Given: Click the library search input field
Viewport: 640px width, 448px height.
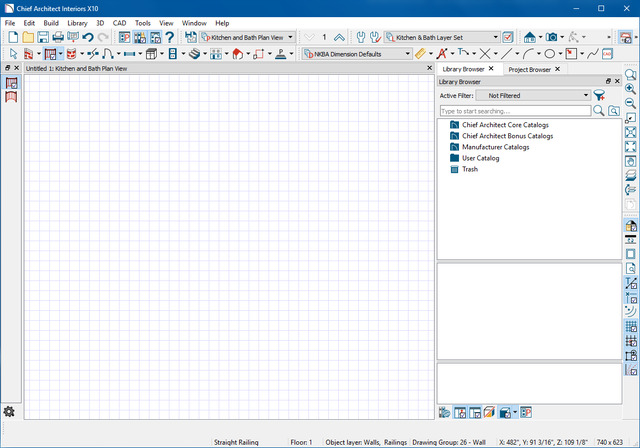Looking at the screenshot, I should pos(514,111).
